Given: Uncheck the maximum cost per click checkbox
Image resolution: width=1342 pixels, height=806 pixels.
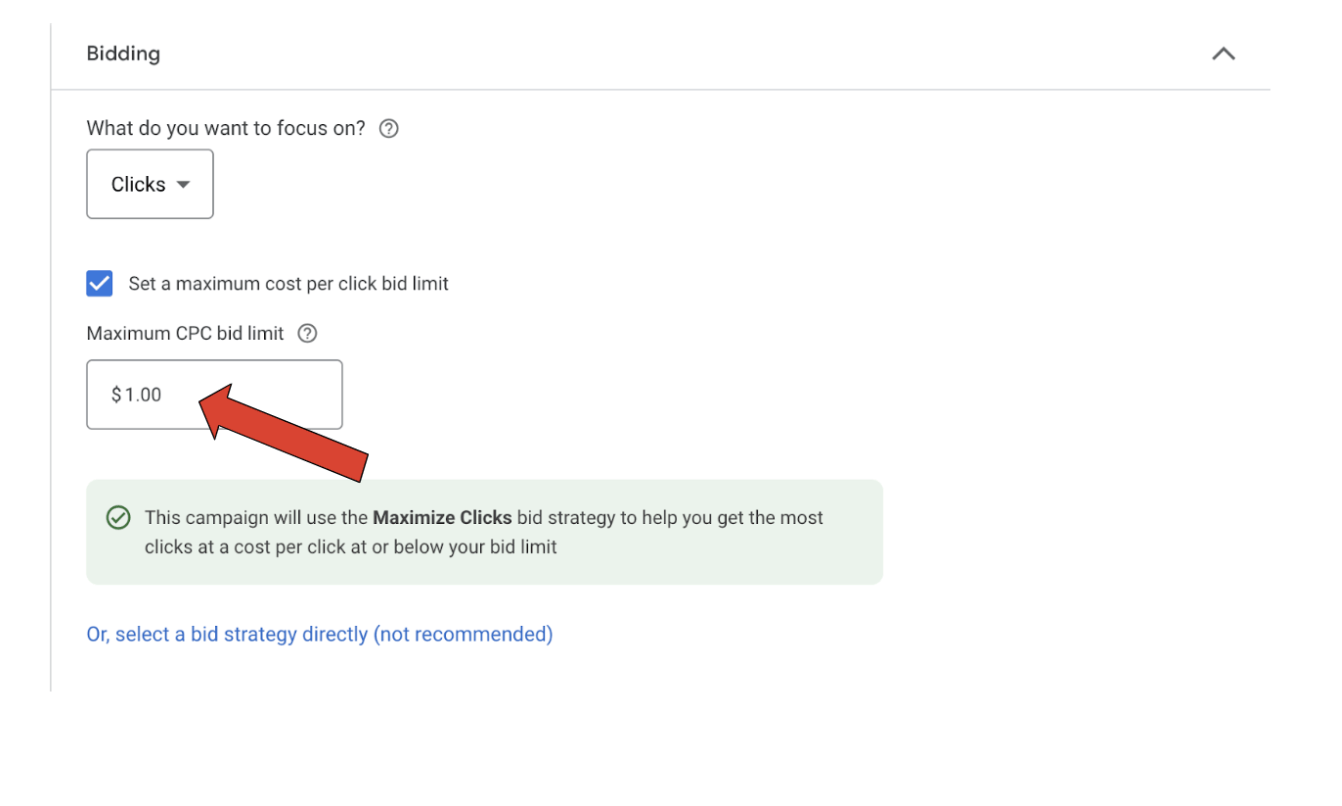Looking at the screenshot, I should [x=100, y=284].
